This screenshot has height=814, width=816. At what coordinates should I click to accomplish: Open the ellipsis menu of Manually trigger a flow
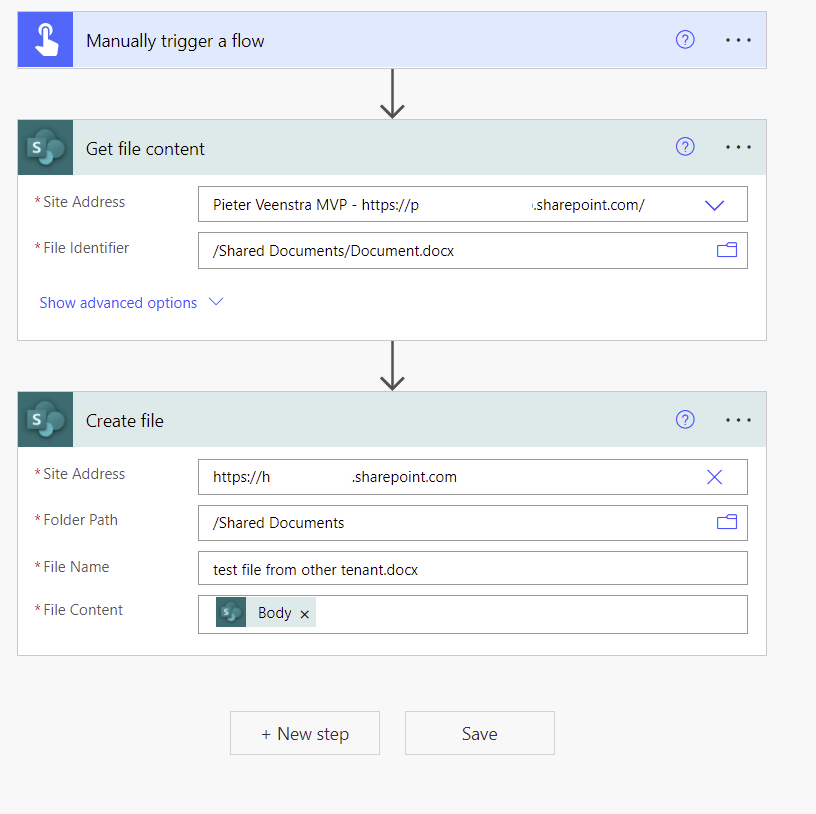tap(738, 40)
